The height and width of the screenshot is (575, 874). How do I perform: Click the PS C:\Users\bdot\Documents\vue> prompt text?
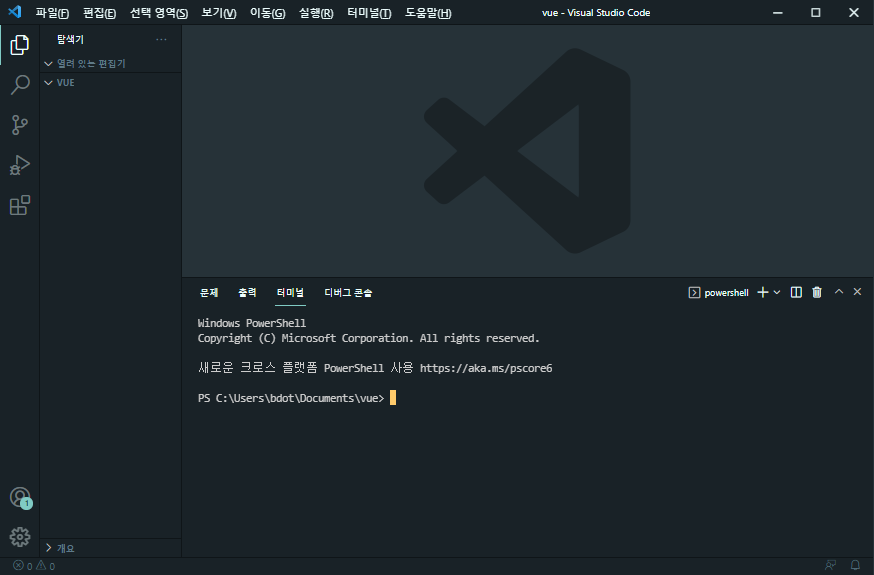291,398
